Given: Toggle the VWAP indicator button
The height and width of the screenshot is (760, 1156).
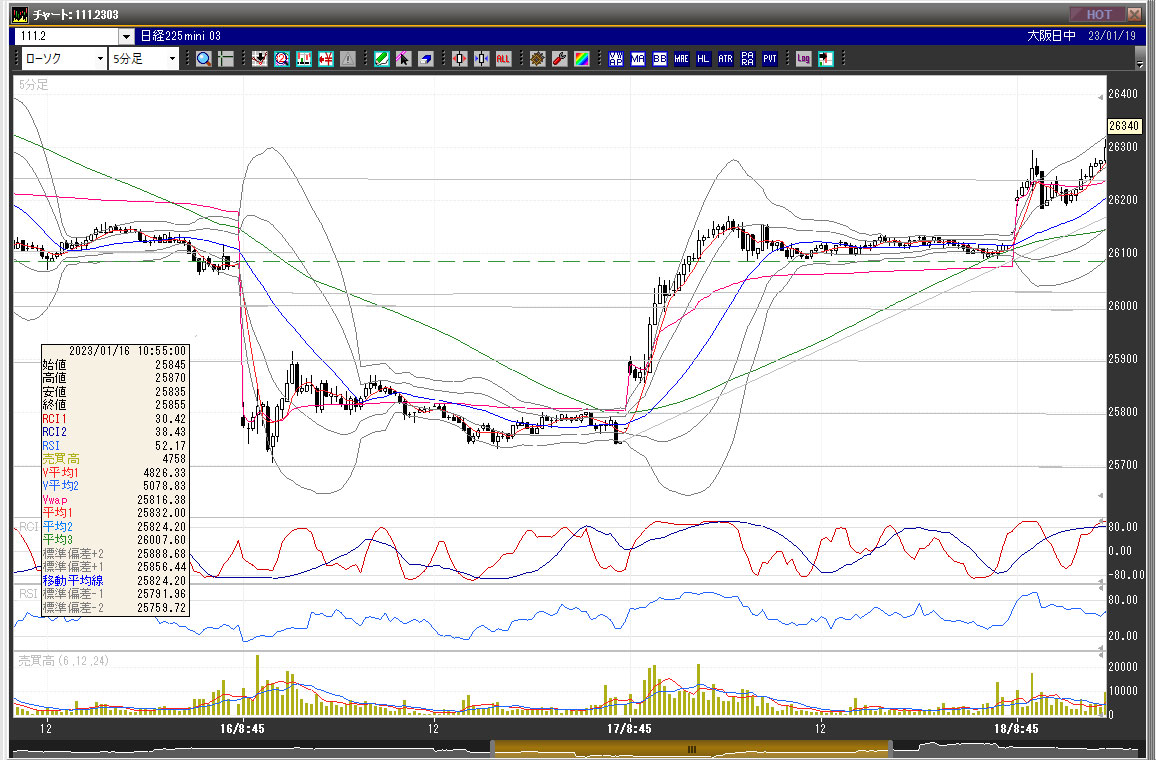Looking at the screenshot, I should click(616, 59).
